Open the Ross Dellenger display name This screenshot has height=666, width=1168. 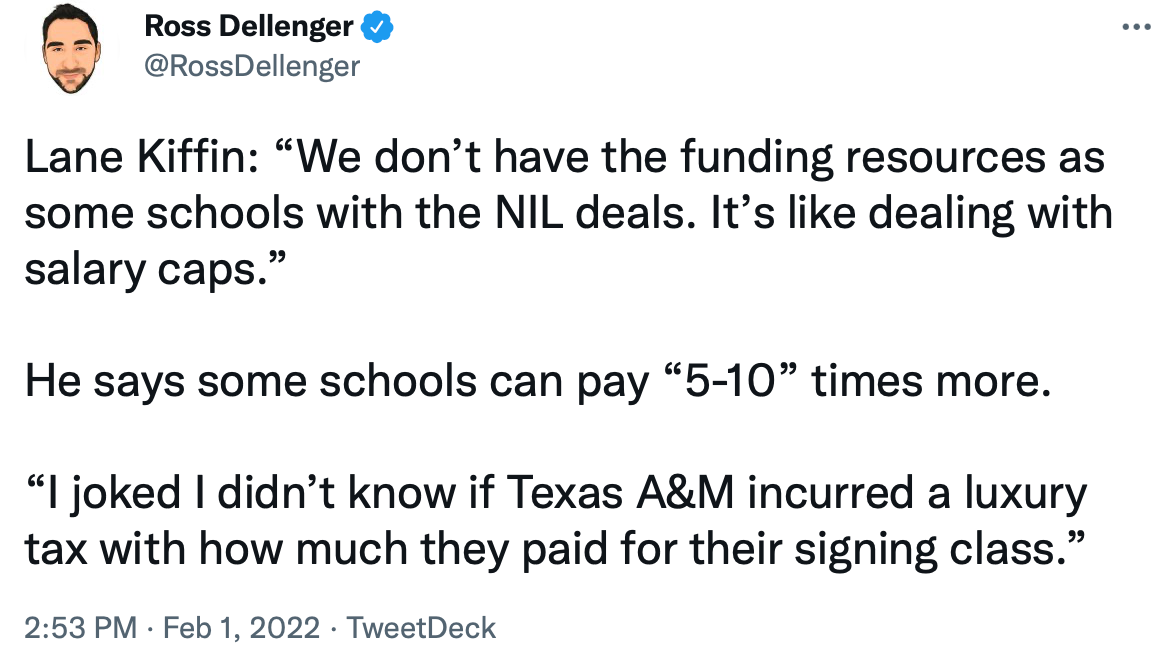coord(249,28)
